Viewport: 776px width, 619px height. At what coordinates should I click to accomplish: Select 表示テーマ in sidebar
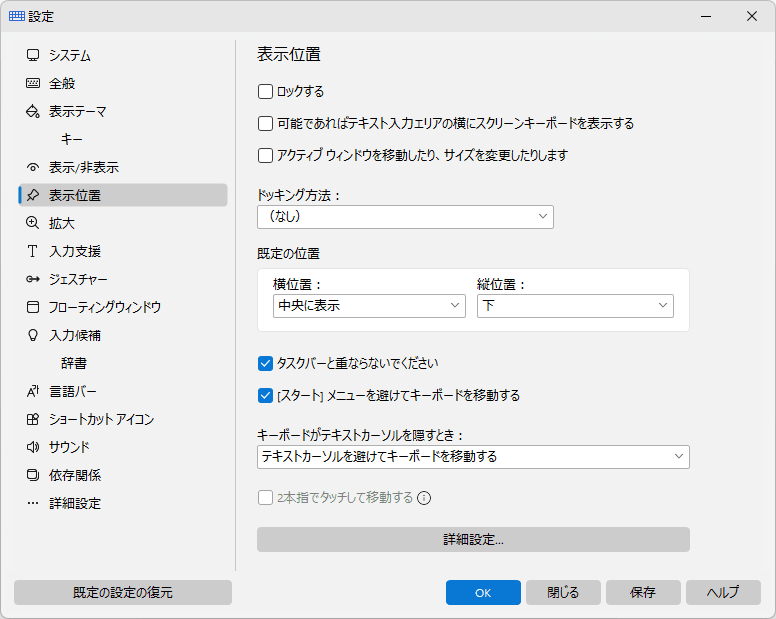tap(123, 111)
